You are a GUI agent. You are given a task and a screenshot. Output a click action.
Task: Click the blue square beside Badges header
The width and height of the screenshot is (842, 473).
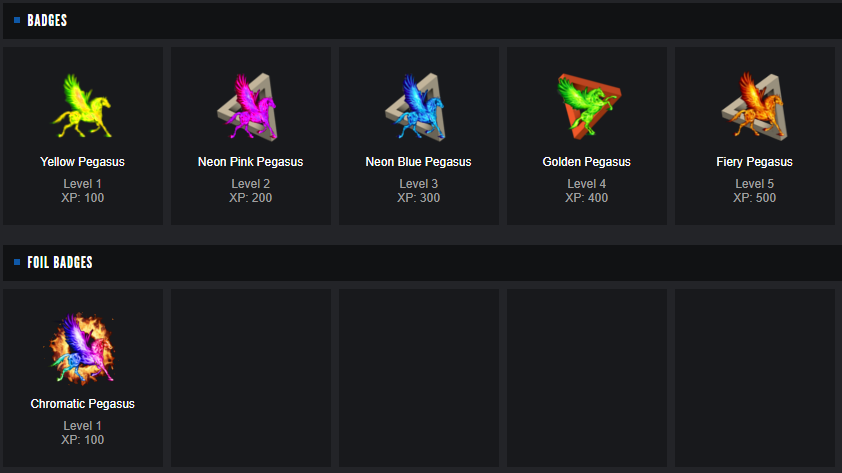pos(17,20)
